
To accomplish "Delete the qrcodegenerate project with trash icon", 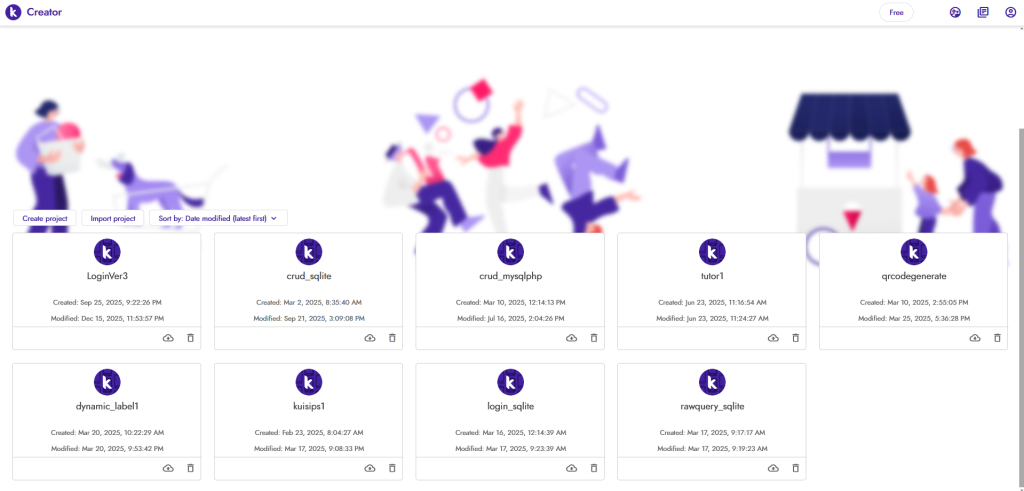I will click(997, 338).
